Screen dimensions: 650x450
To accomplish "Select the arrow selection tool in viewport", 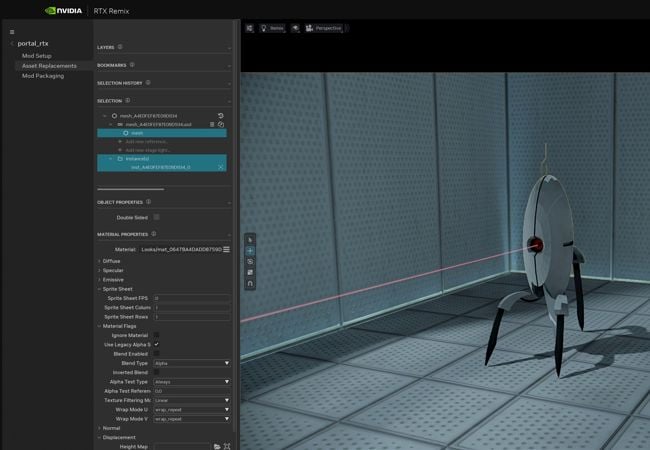I will point(250,240).
